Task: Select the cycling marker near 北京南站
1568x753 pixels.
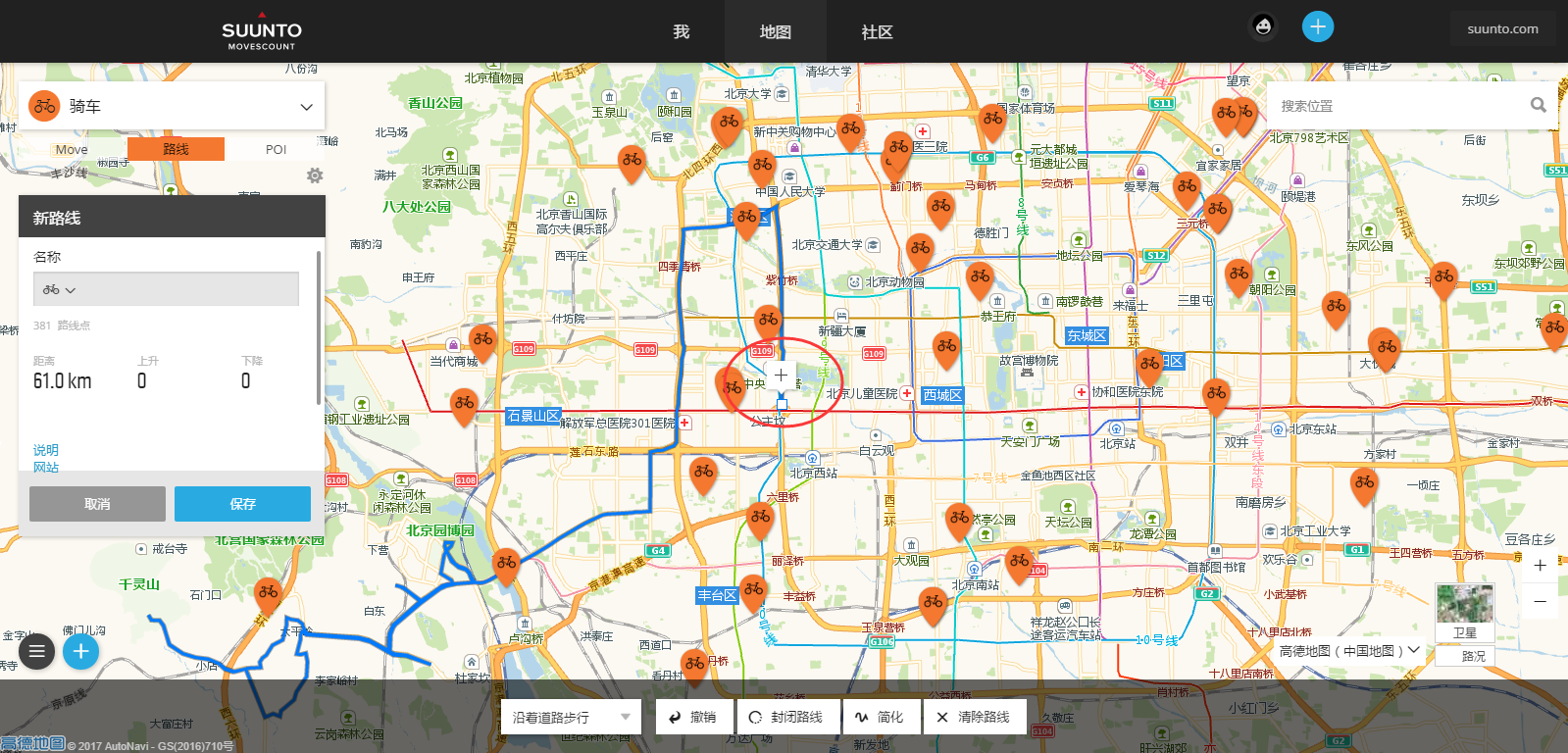Action: (1020, 566)
